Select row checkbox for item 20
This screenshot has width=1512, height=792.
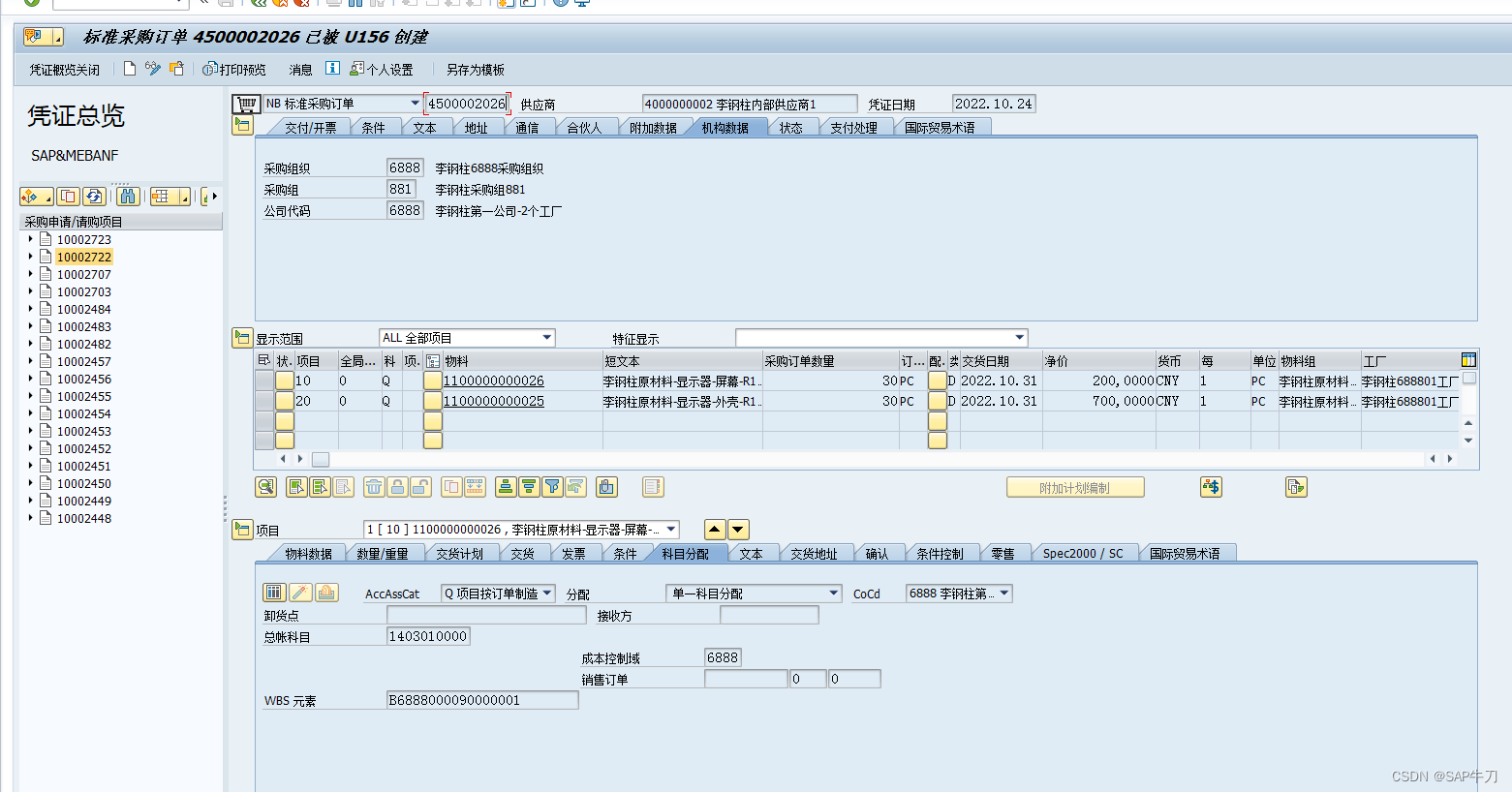tap(263, 400)
